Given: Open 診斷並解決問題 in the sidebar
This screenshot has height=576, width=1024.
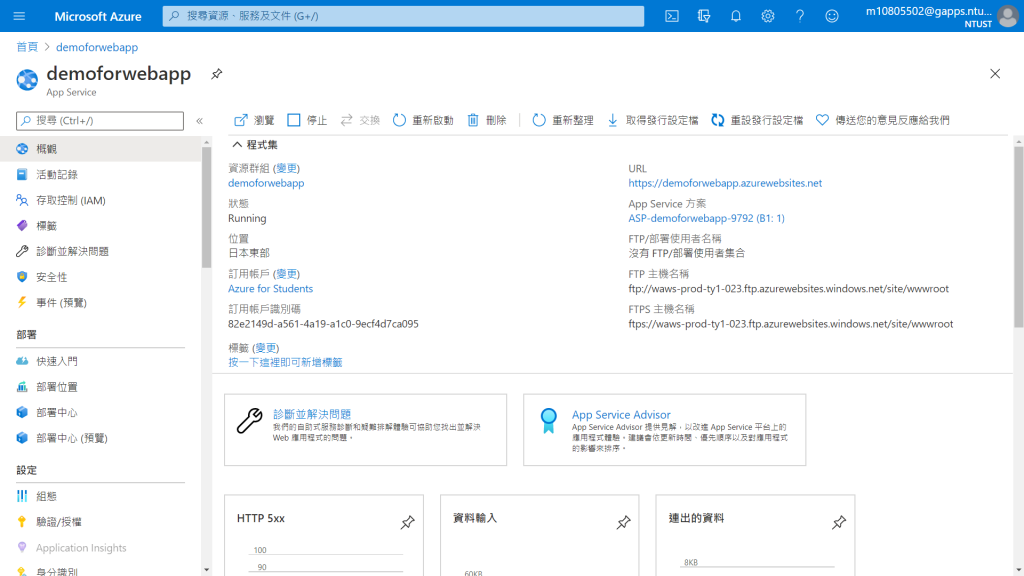Looking at the screenshot, I should 101,251.
